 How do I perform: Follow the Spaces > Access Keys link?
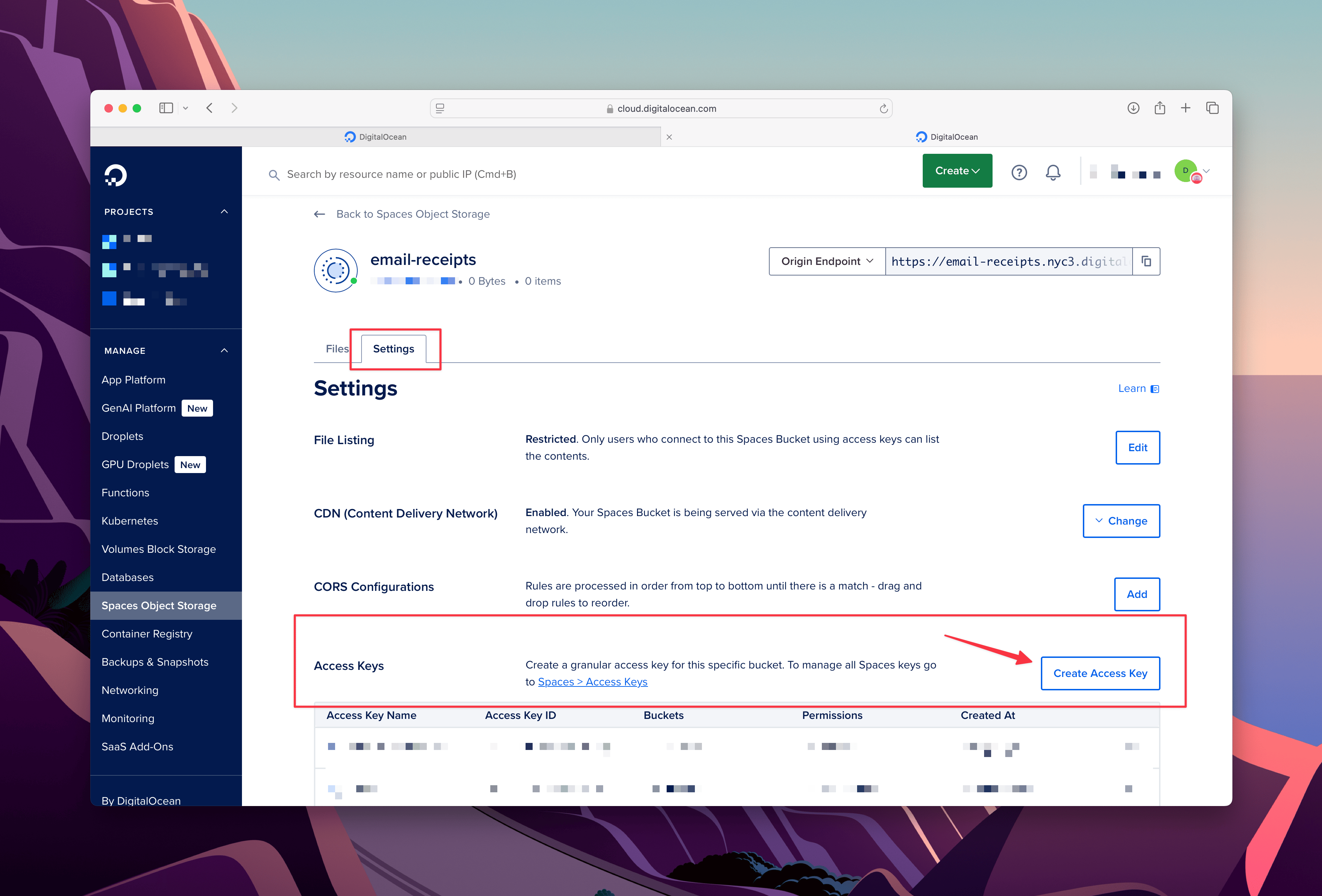point(592,682)
